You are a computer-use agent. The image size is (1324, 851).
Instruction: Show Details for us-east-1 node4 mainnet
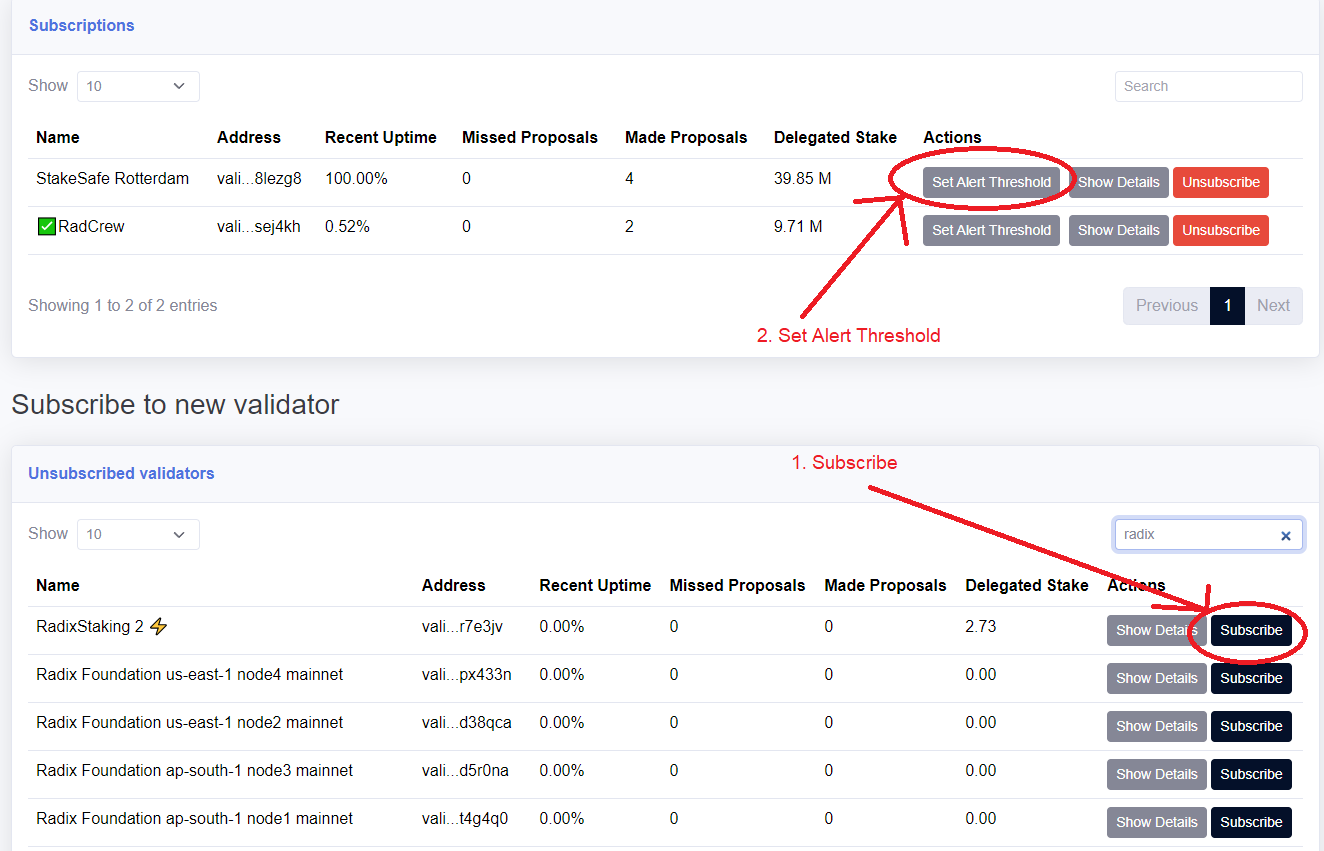[1156, 678]
